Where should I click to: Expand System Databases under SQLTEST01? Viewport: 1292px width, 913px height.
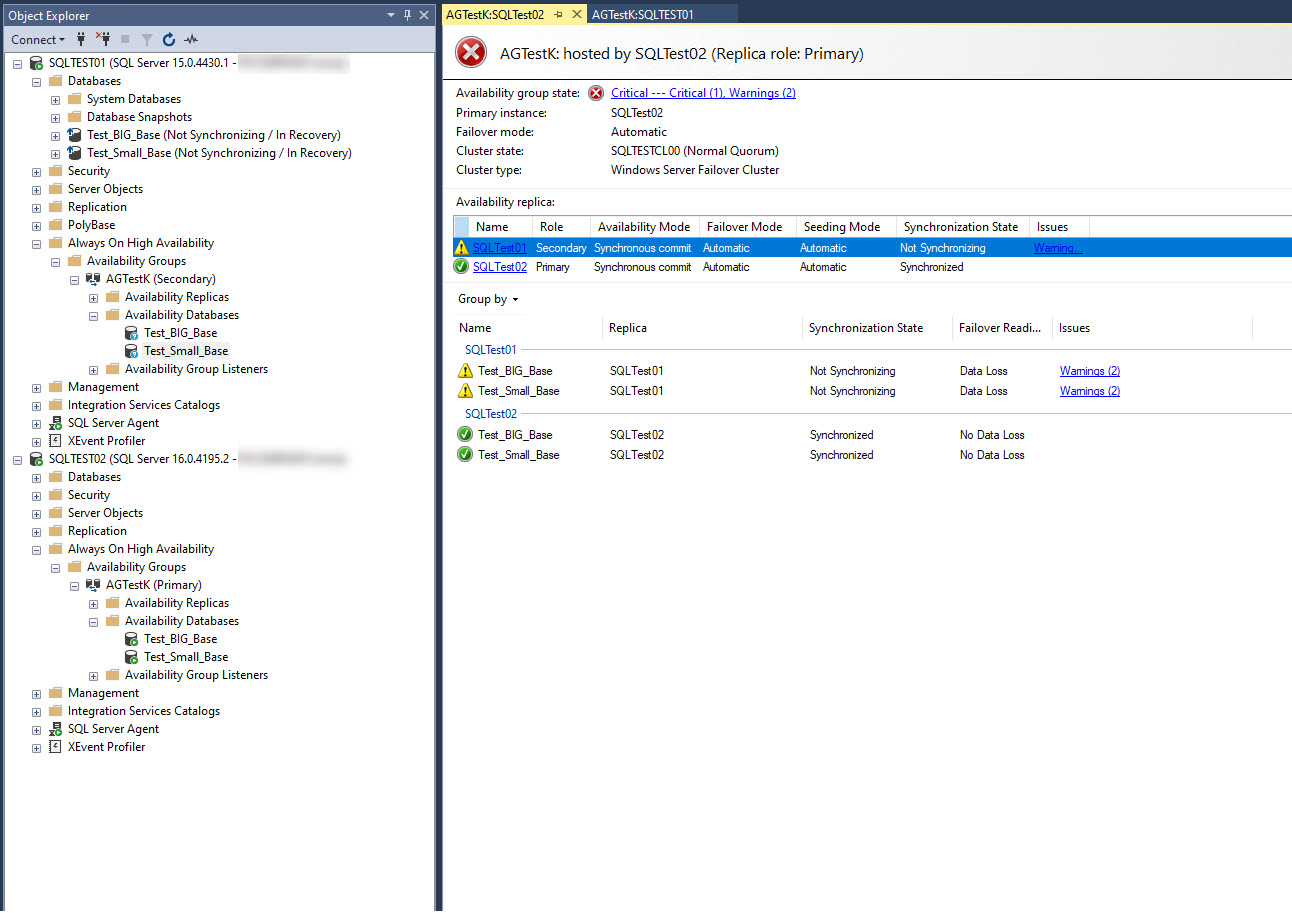56,99
